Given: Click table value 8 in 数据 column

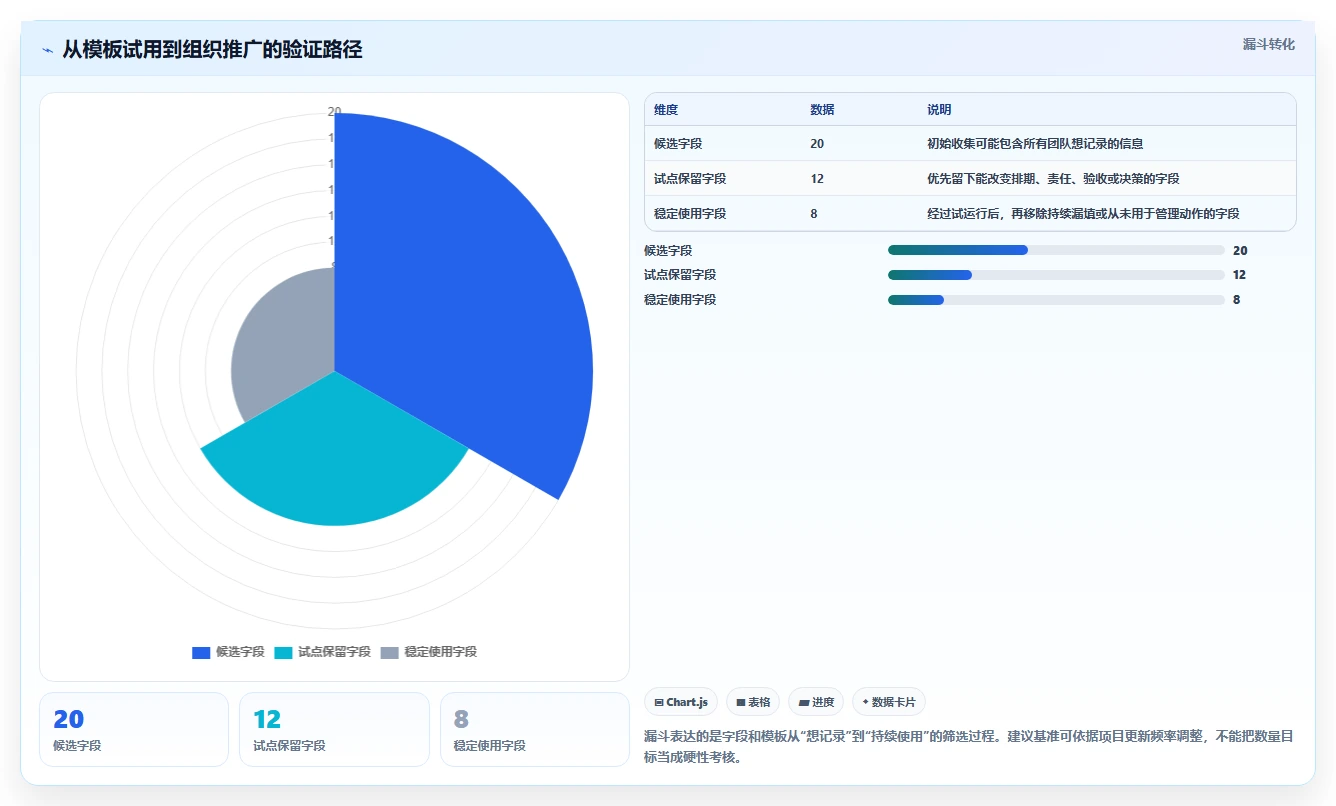Looking at the screenshot, I should coord(814,214).
